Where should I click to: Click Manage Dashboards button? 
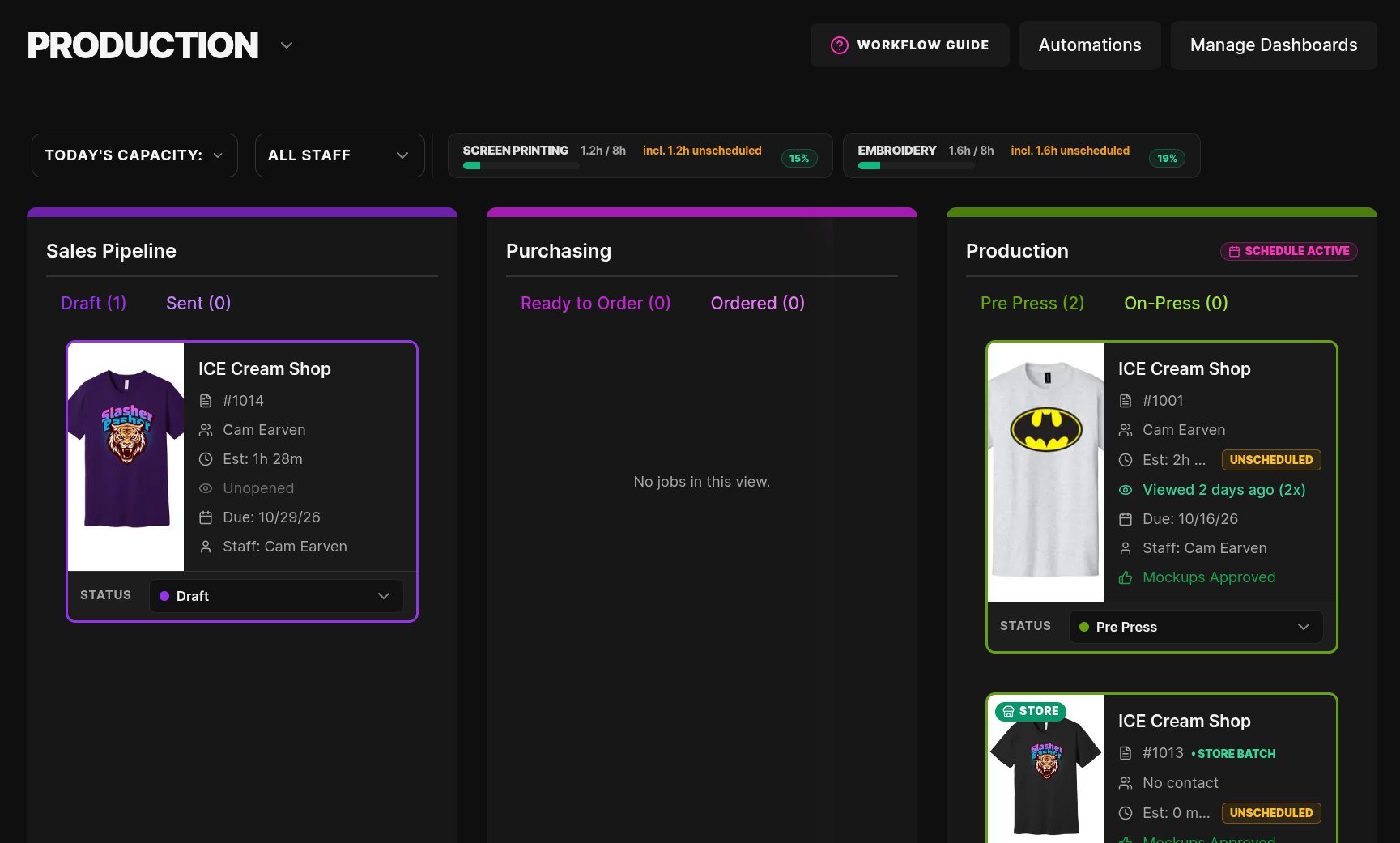[1274, 45]
